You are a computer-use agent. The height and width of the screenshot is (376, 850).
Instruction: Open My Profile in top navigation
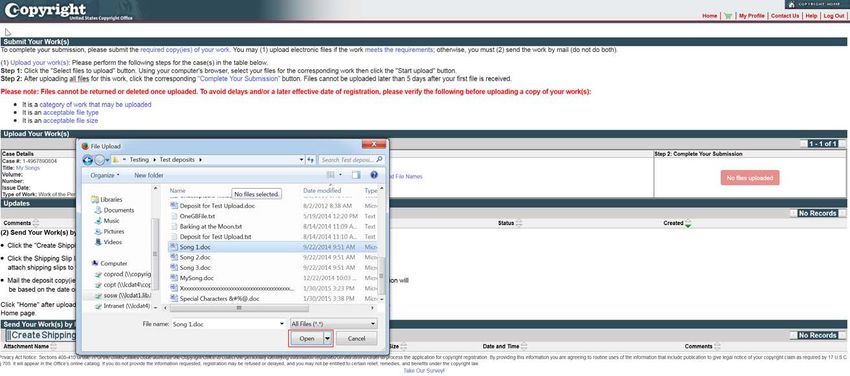coord(751,16)
